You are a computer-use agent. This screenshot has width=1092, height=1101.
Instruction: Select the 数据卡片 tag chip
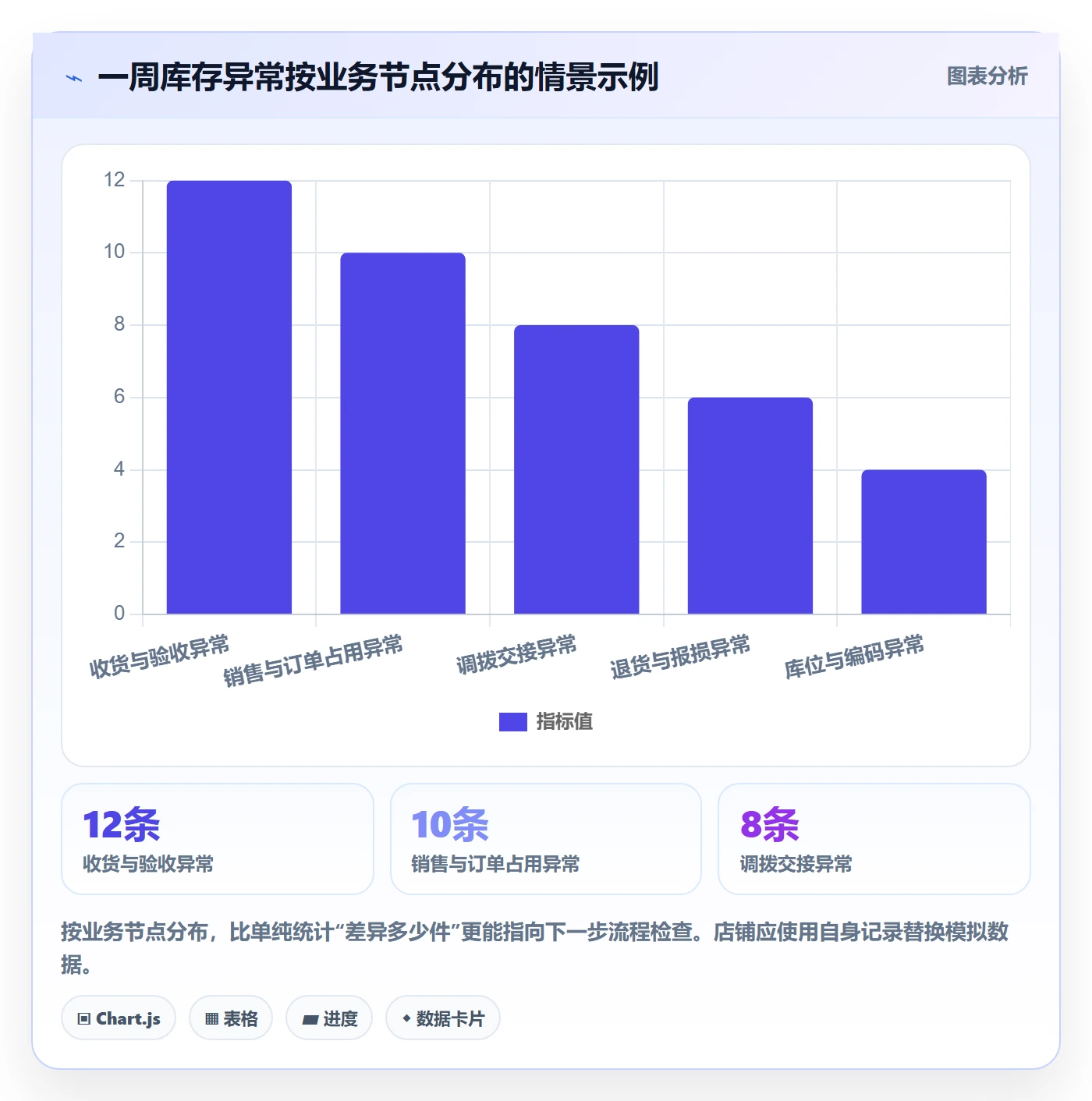pos(443,1018)
